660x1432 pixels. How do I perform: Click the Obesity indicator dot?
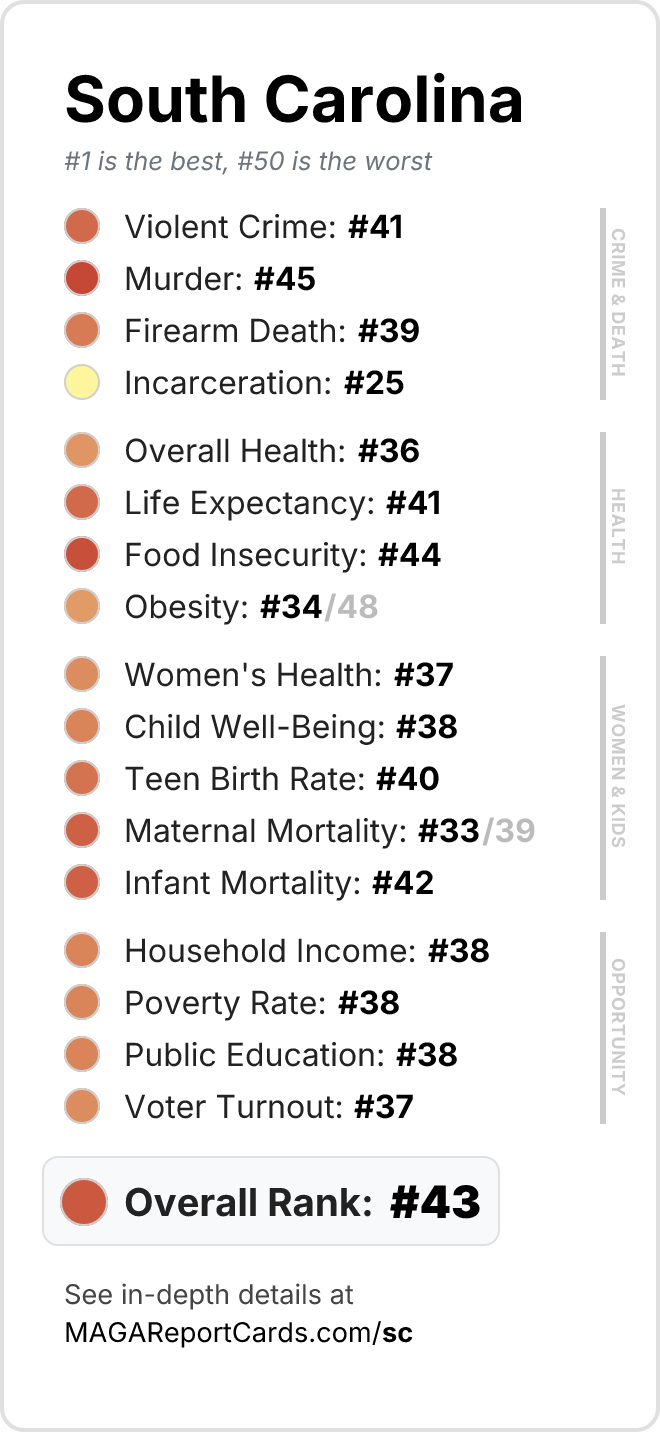pyautogui.click(x=82, y=606)
